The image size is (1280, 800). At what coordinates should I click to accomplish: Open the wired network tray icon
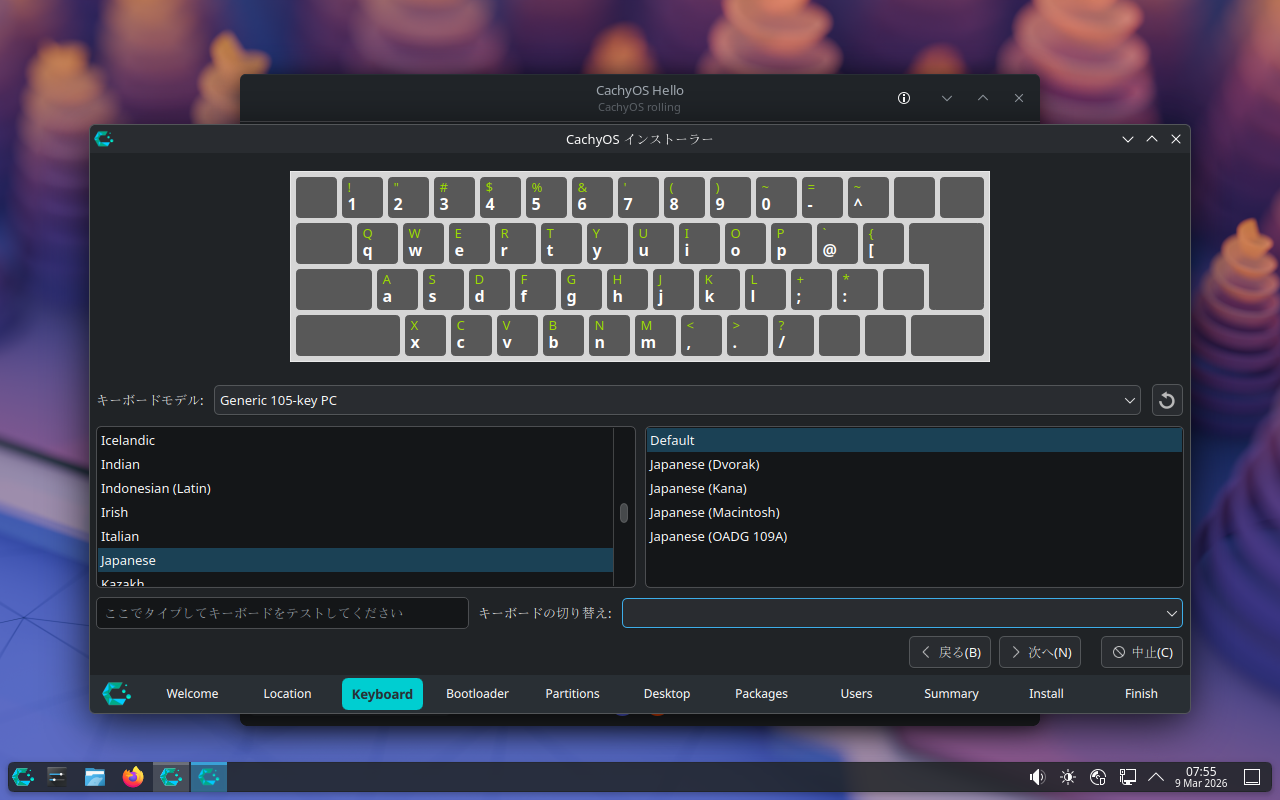[1128, 777]
